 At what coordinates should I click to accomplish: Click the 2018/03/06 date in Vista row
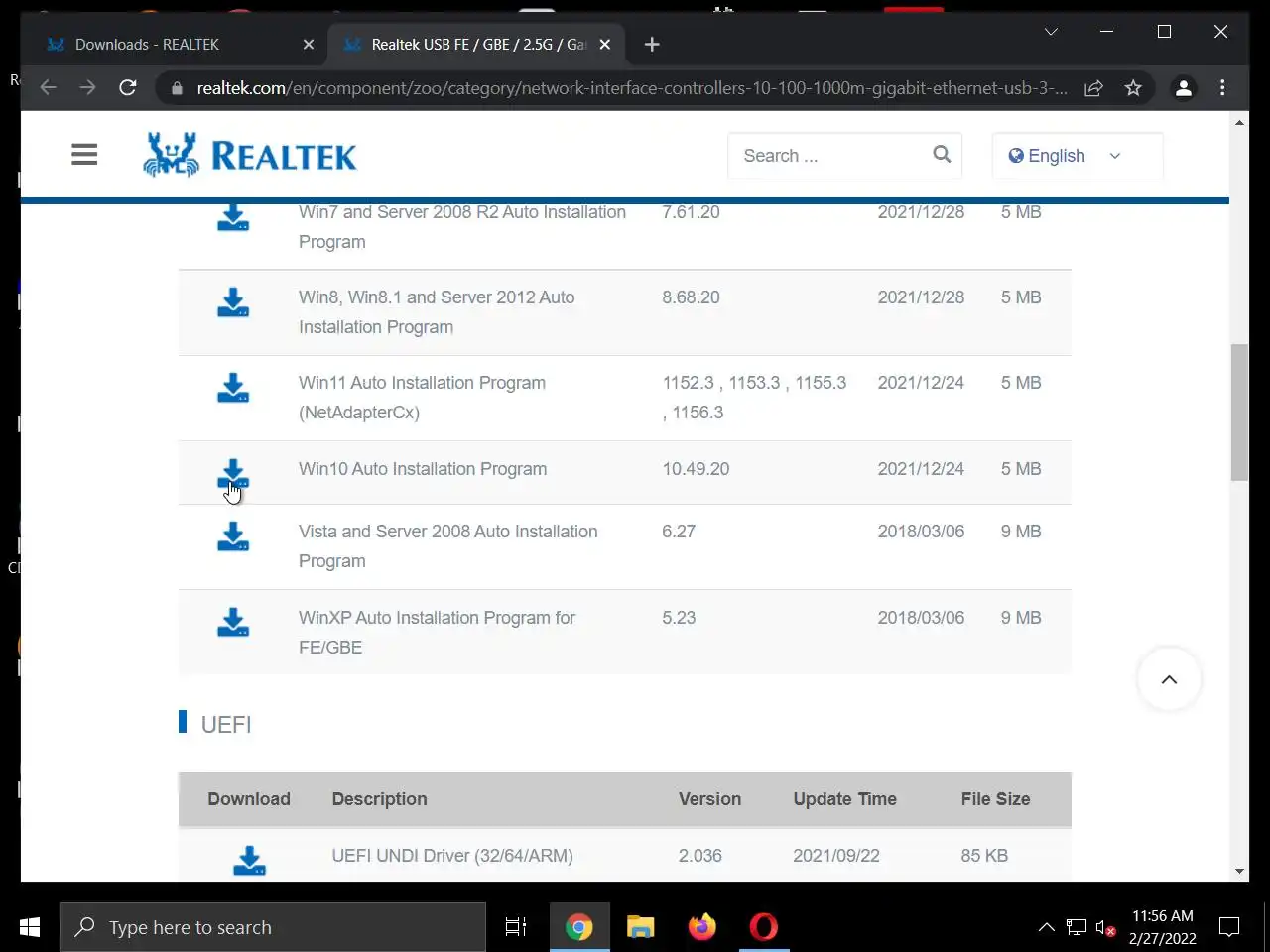[x=921, y=532]
